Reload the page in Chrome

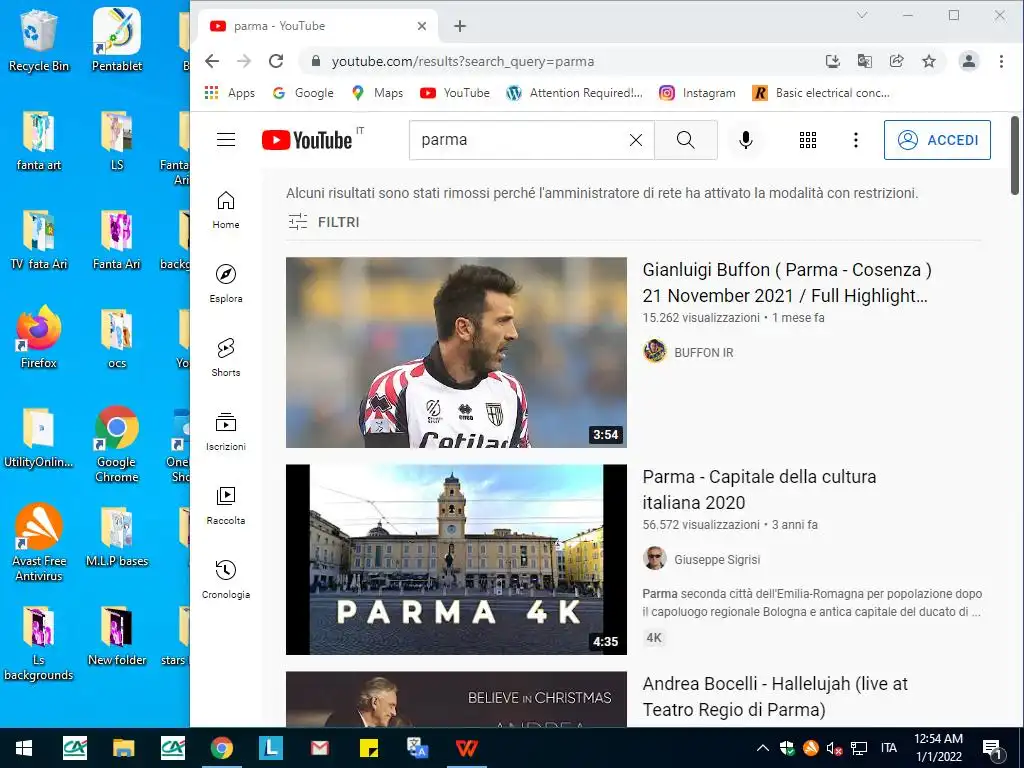pyautogui.click(x=276, y=61)
